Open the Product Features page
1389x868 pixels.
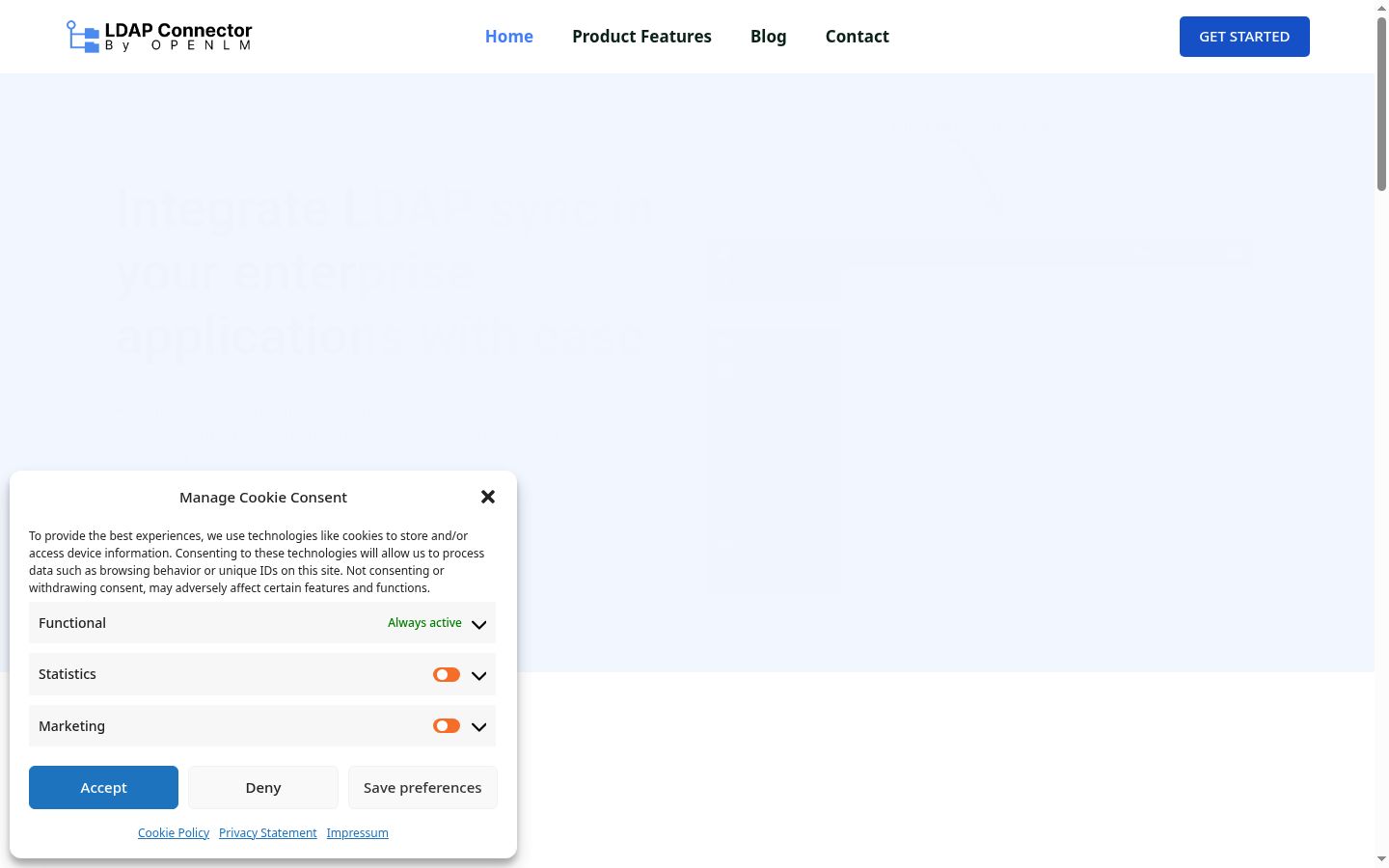tap(641, 37)
